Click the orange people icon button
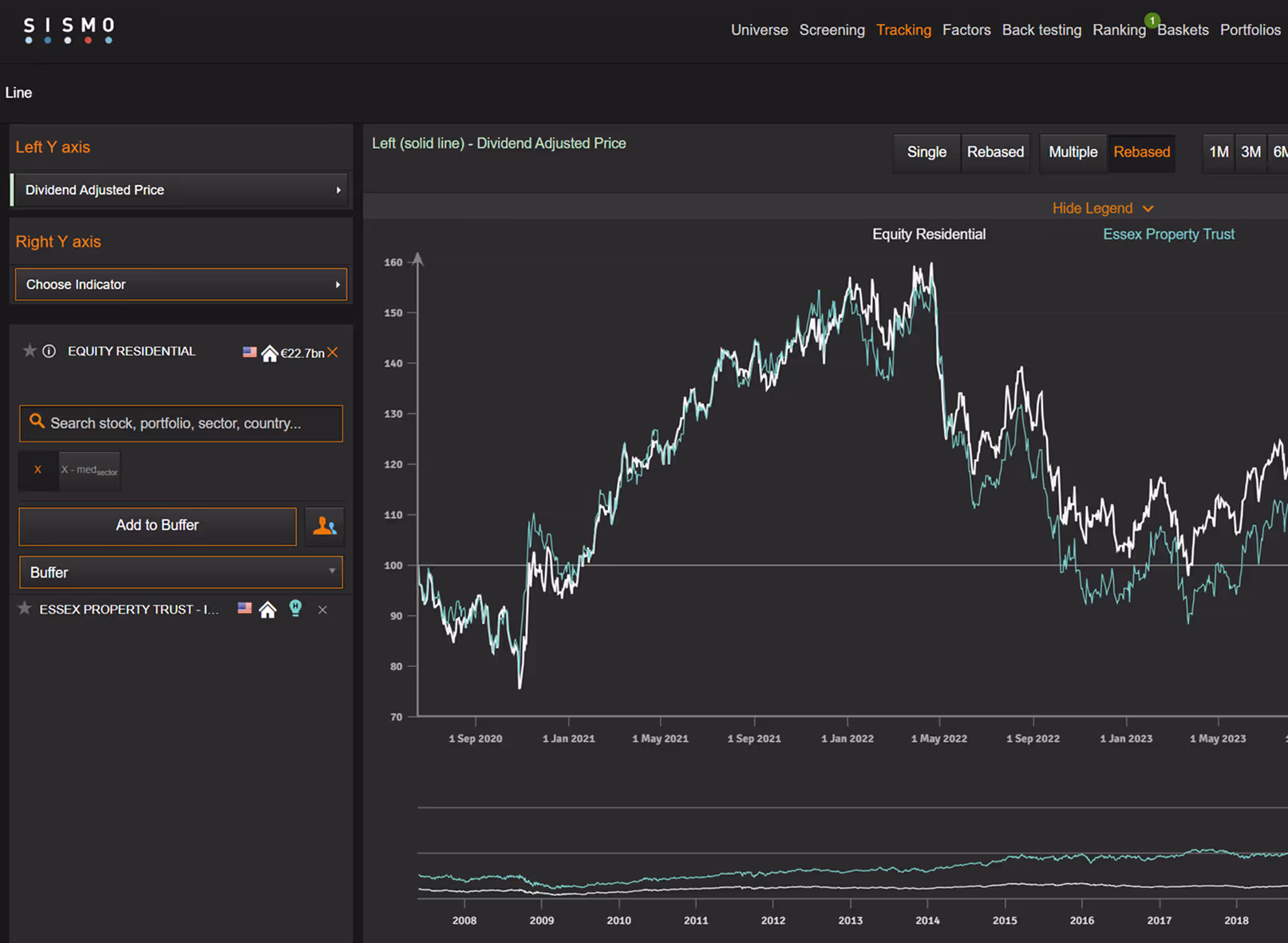This screenshot has width=1288, height=943. point(325,526)
